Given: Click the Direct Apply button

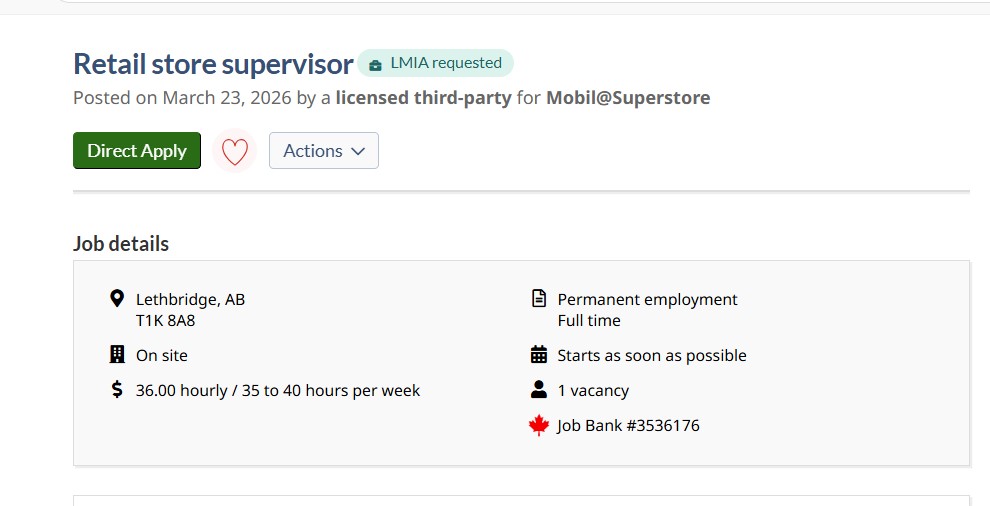Looking at the screenshot, I should pyautogui.click(x=137, y=151).
